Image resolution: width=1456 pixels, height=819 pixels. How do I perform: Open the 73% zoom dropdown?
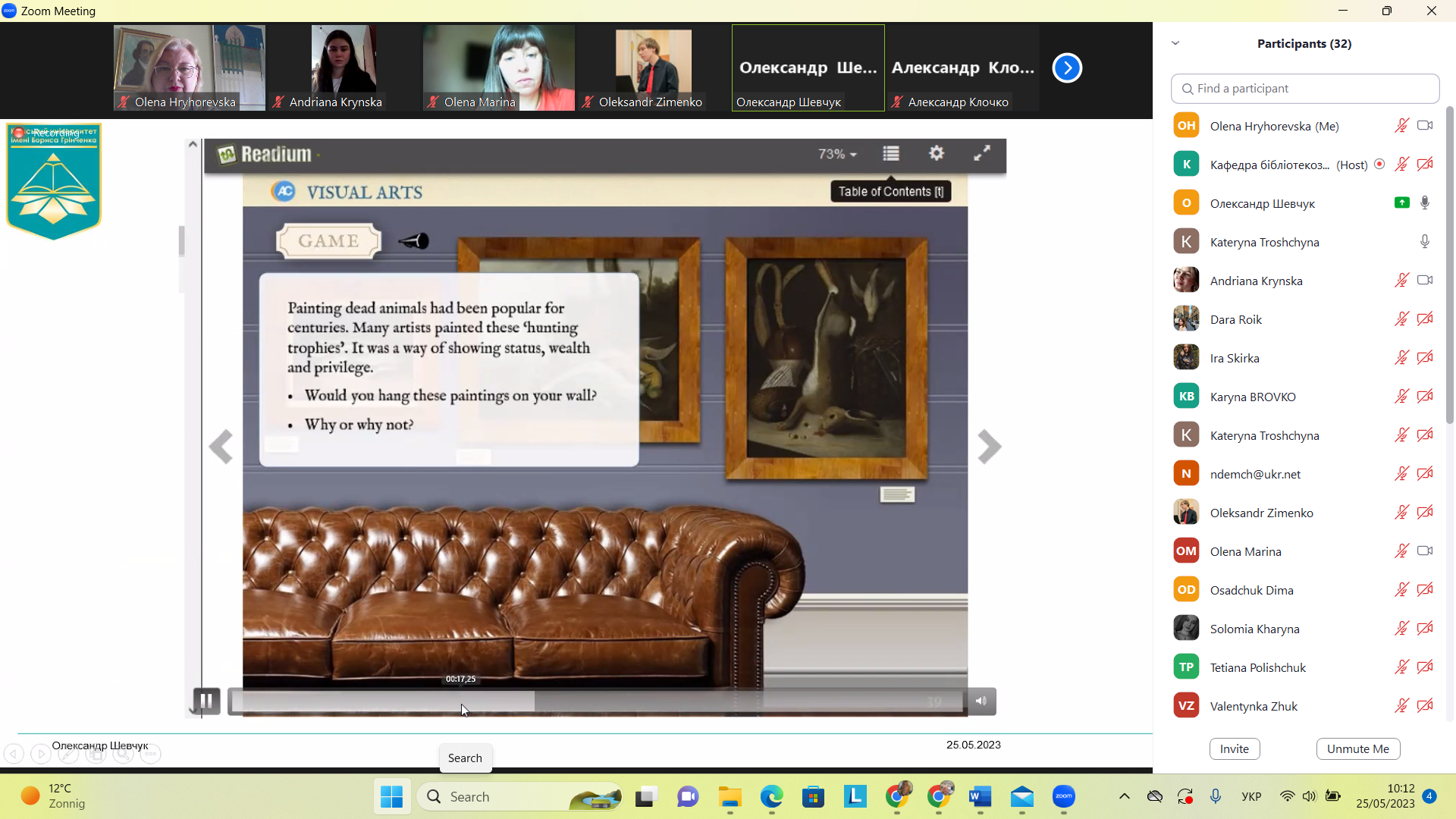837,154
